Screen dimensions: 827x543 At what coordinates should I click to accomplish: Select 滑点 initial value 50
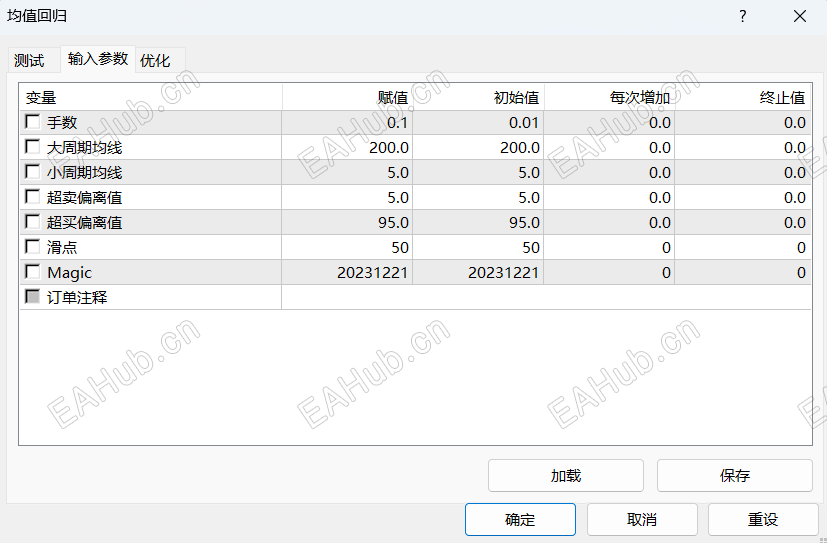(478, 247)
